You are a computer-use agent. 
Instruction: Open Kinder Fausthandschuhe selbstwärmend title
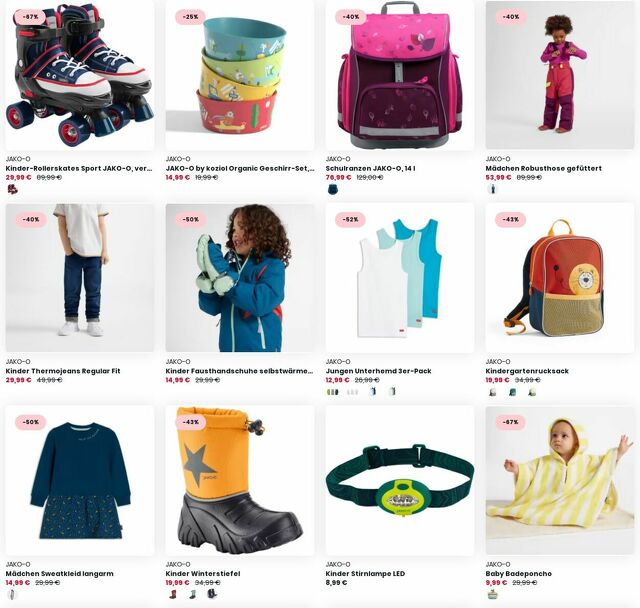click(x=240, y=371)
